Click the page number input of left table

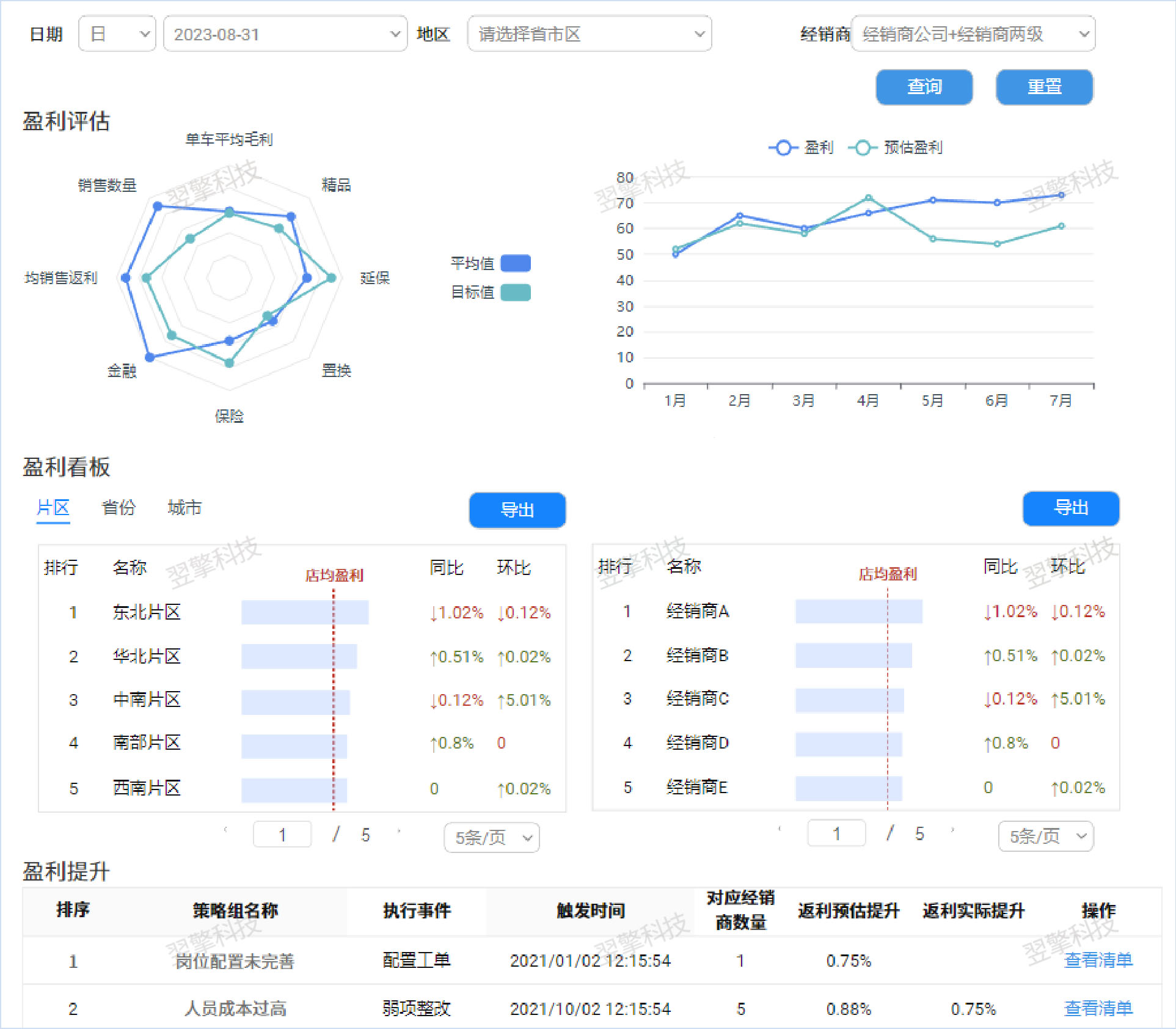(282, 833)
